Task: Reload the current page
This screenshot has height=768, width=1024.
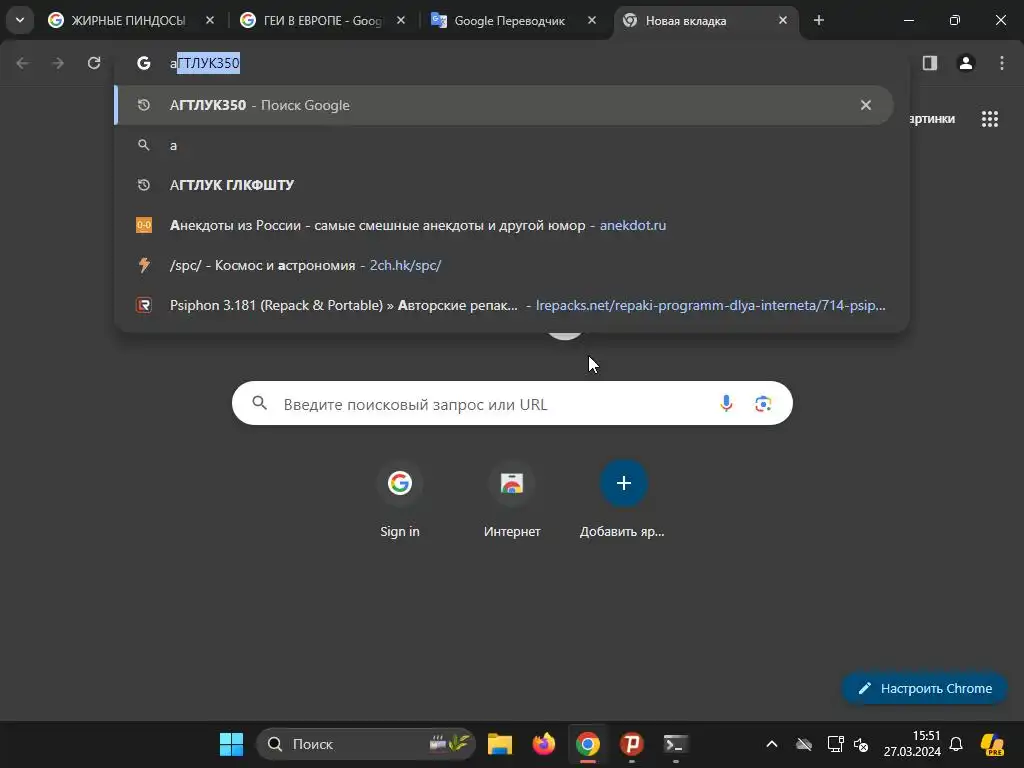Action: click(x=94, y=63)
